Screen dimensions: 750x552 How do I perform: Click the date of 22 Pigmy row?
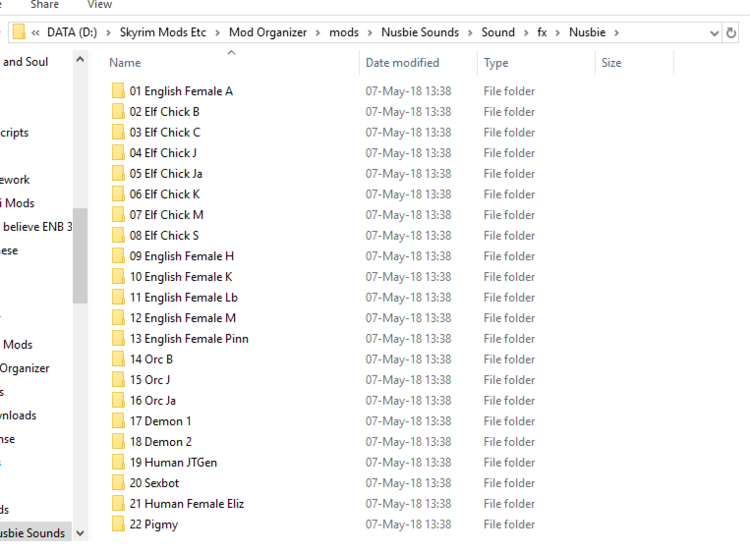coord(408,524)
